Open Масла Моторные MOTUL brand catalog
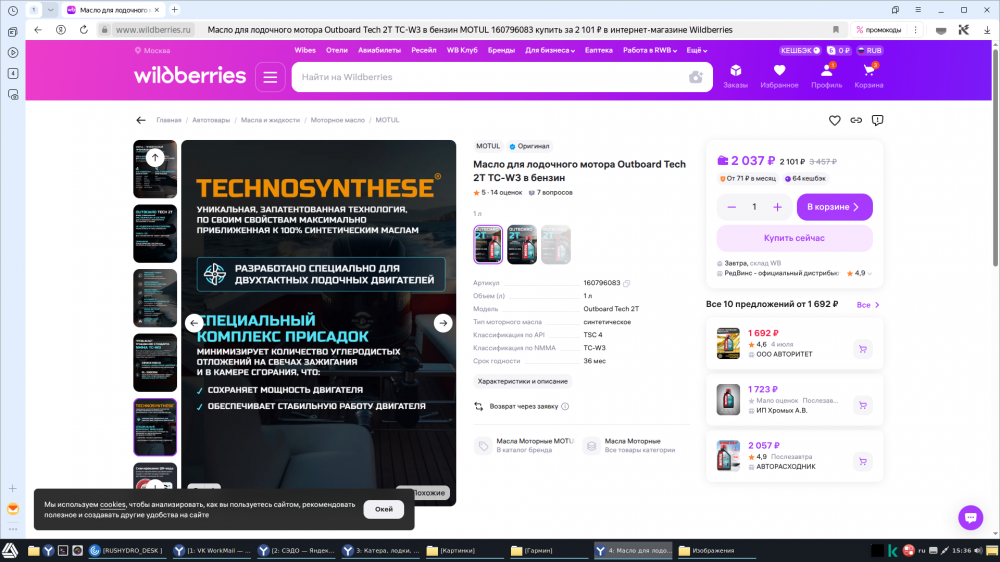The height and width of the screenshot is (562, 1000). pos(526,445)
